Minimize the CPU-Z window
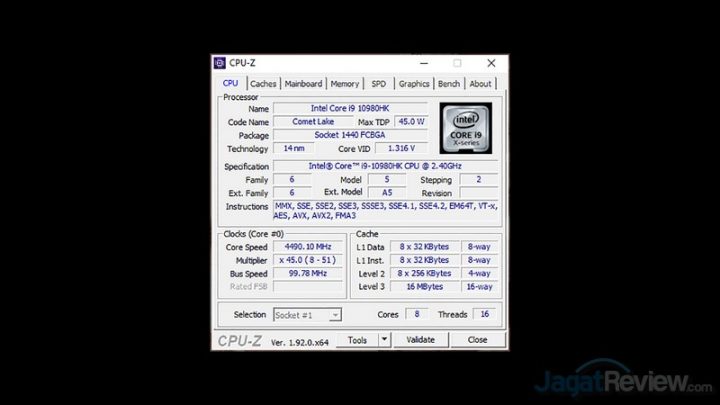 coord(424,63)
